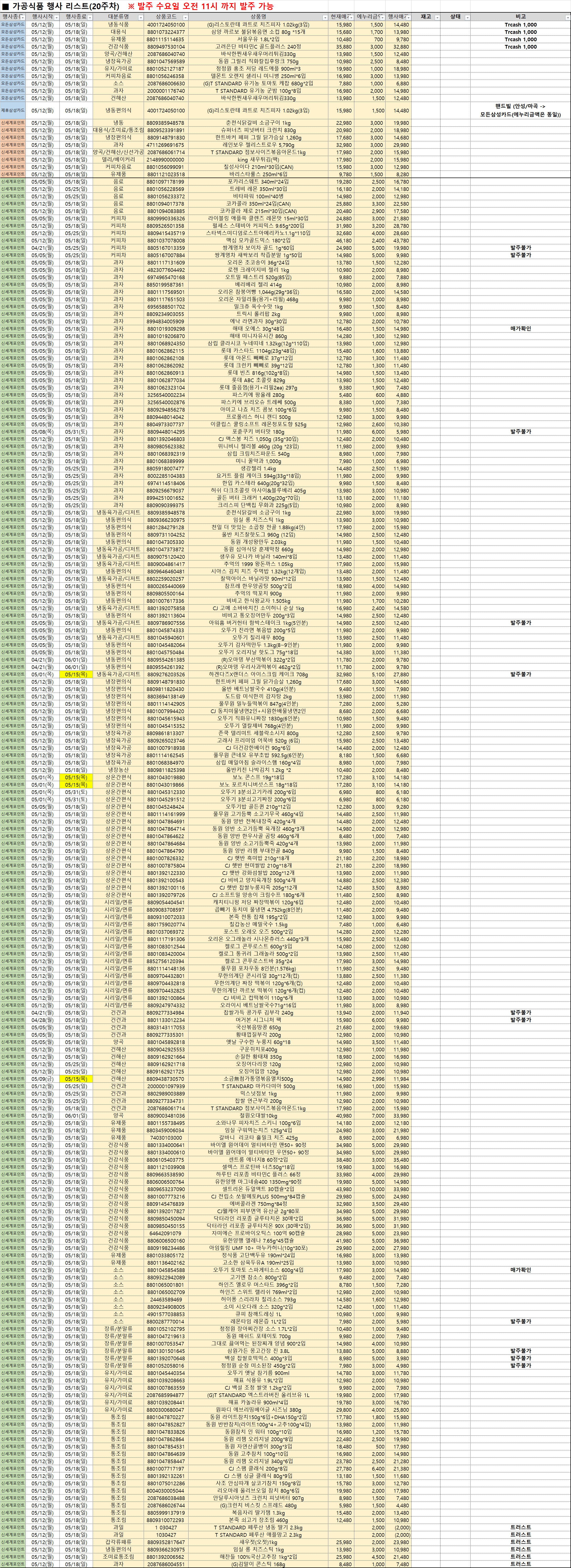This screenshot has height=1568, width=571.
Task: Open the 행사매가 filter dropdown
Action: point(409,17)
